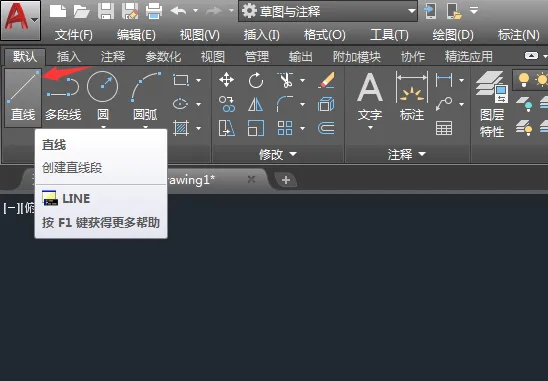
Task: Expand the Redo history dropdown arrow
Action: pos(231,10)
